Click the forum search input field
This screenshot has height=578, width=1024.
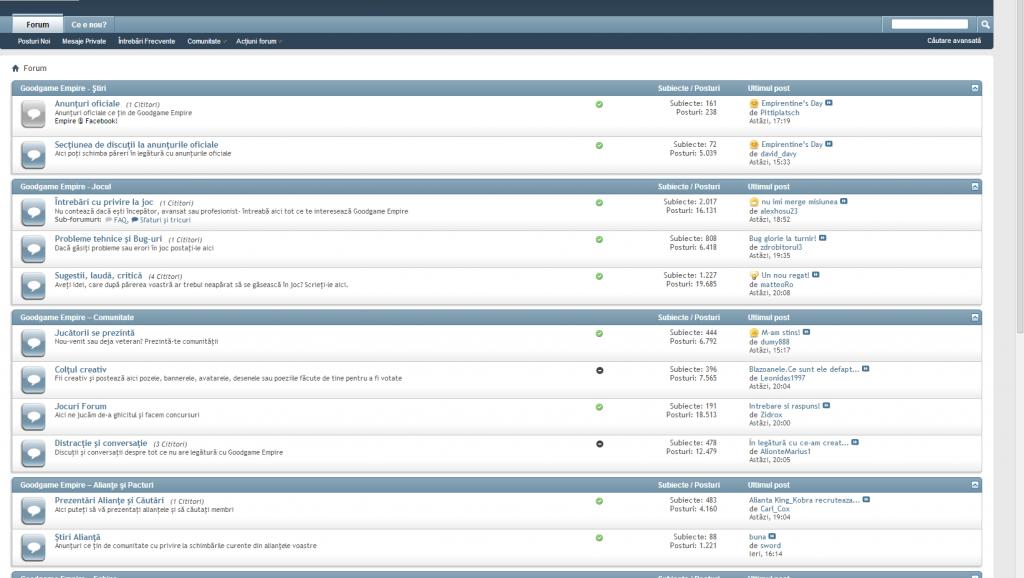pos(929,24)
